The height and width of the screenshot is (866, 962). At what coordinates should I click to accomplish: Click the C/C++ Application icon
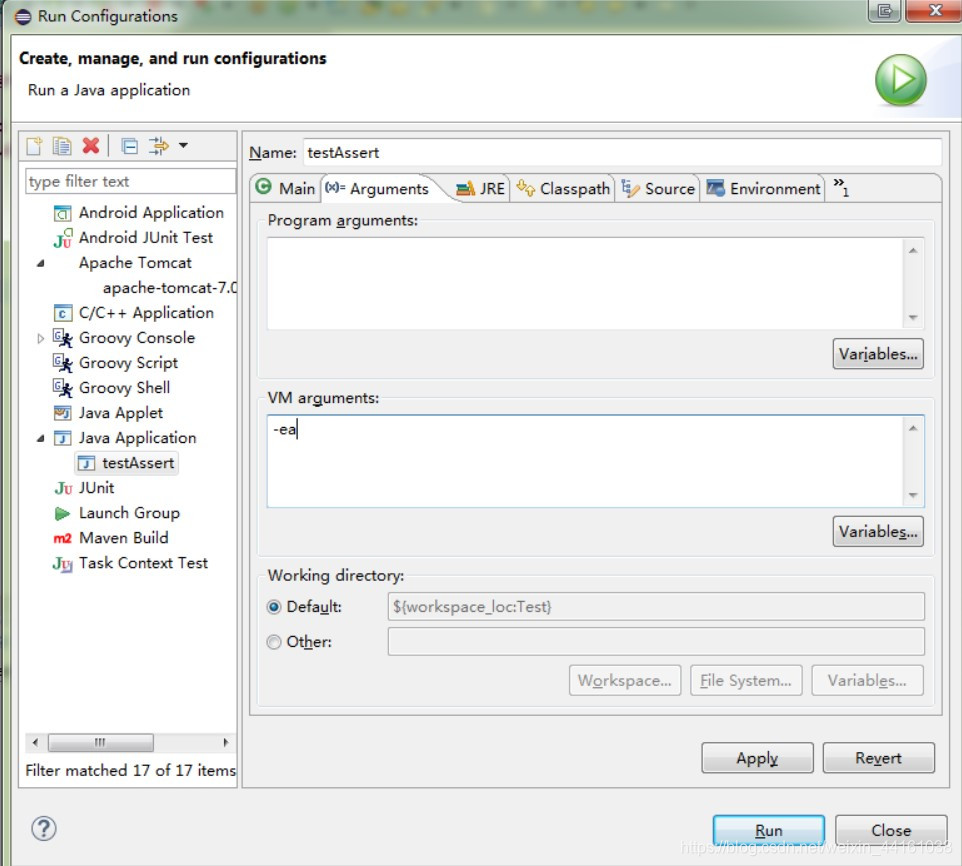(x=63, y=313)
